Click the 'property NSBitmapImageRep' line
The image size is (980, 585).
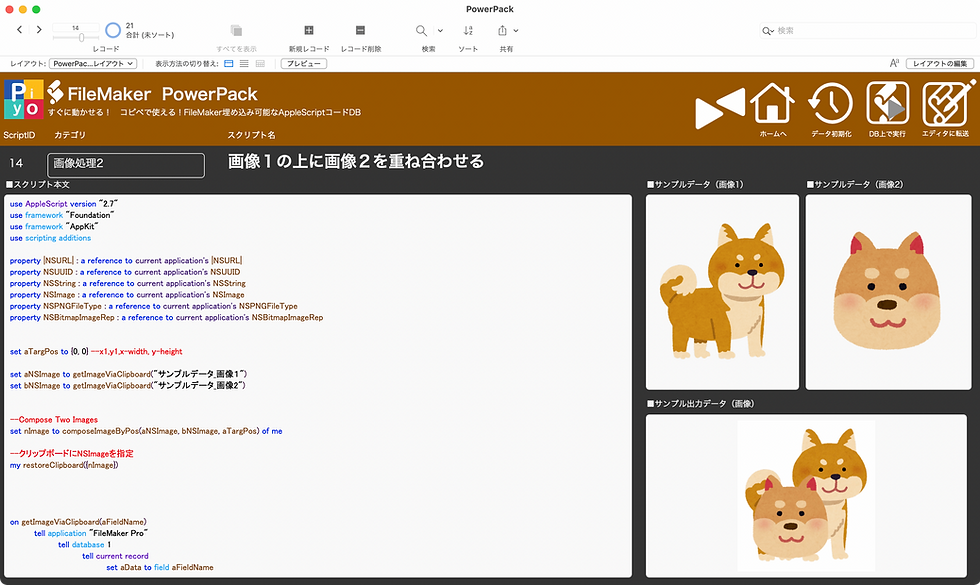[166, 318]
